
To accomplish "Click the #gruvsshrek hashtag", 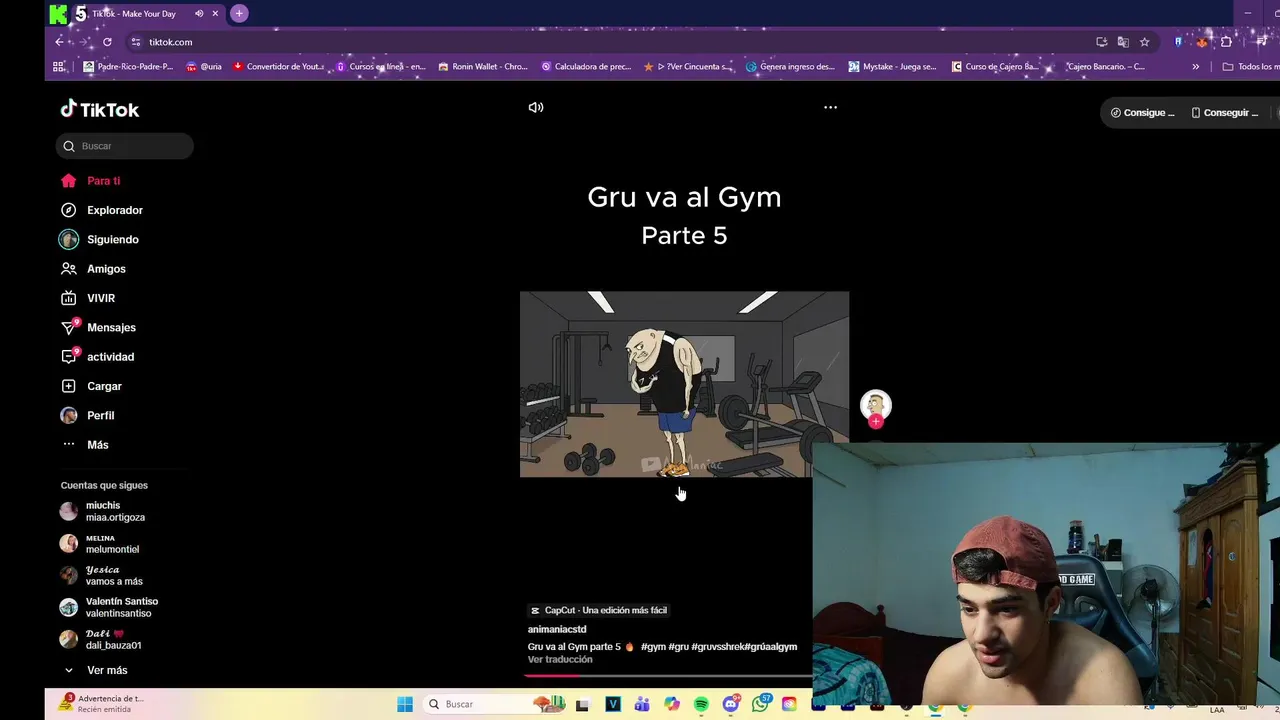I will [x=717, y=647].
